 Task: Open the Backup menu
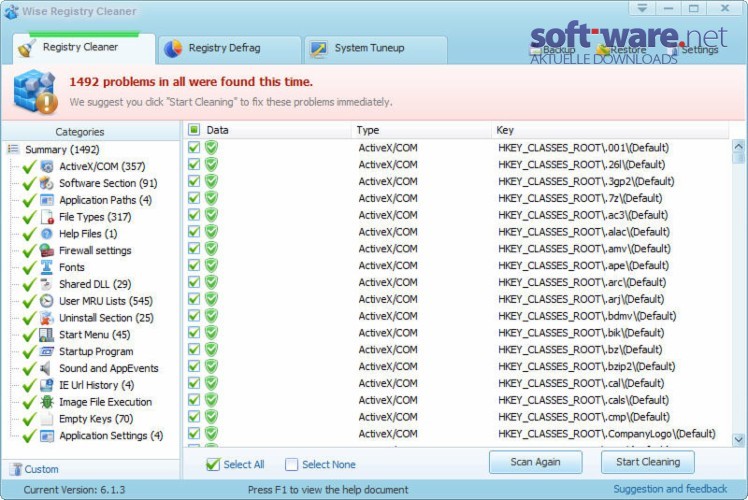point(553,50)
